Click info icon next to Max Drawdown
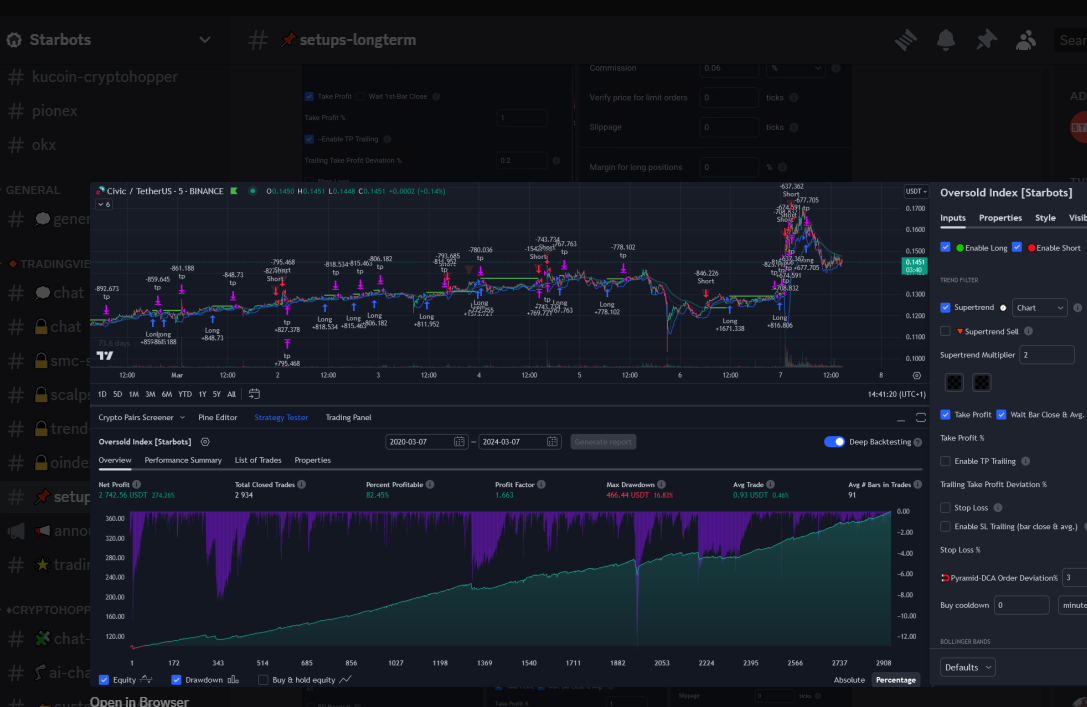The image size is (1087, 707). point(661,485)
